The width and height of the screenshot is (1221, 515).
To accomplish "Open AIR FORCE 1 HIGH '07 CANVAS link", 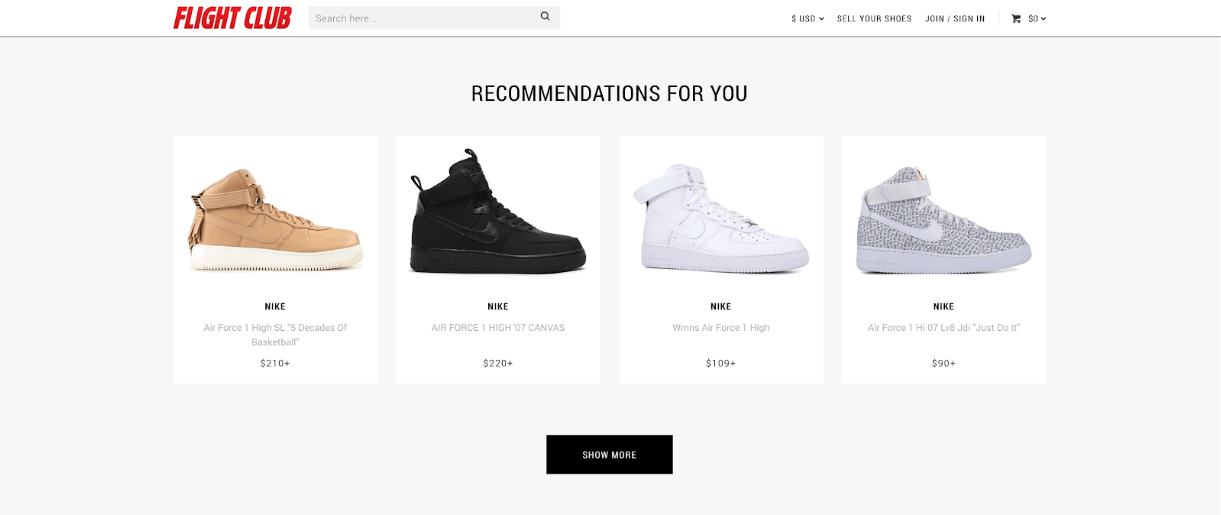I will 498,328.
